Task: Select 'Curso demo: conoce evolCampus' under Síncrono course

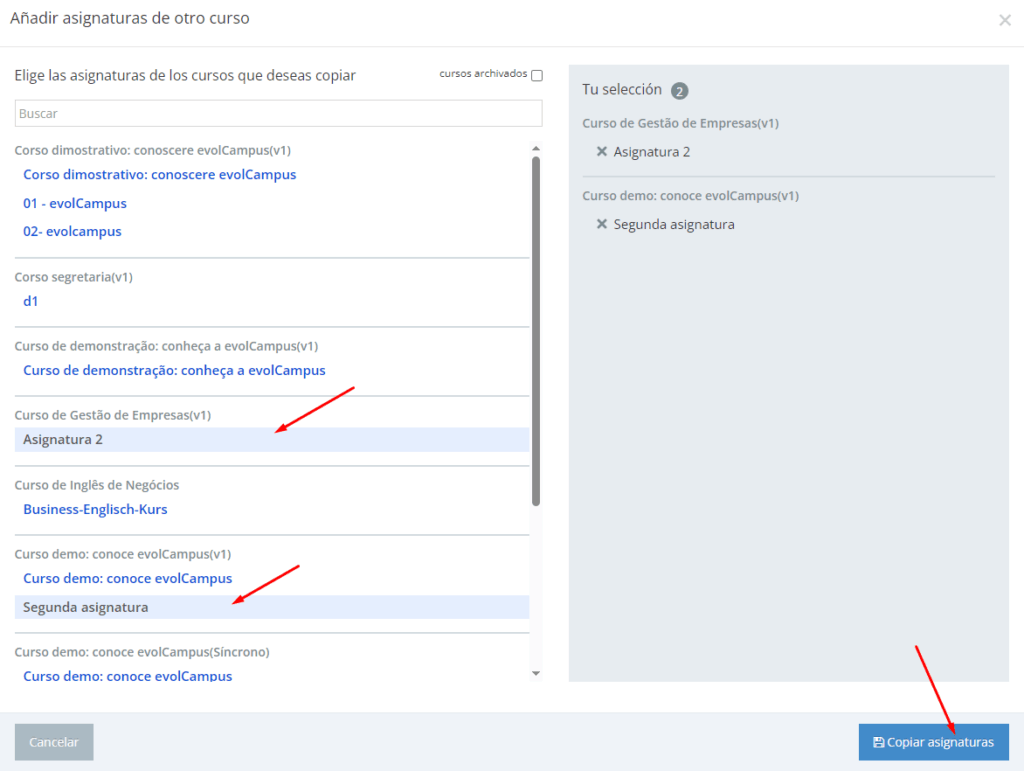Action: click(x=127, y=676)
